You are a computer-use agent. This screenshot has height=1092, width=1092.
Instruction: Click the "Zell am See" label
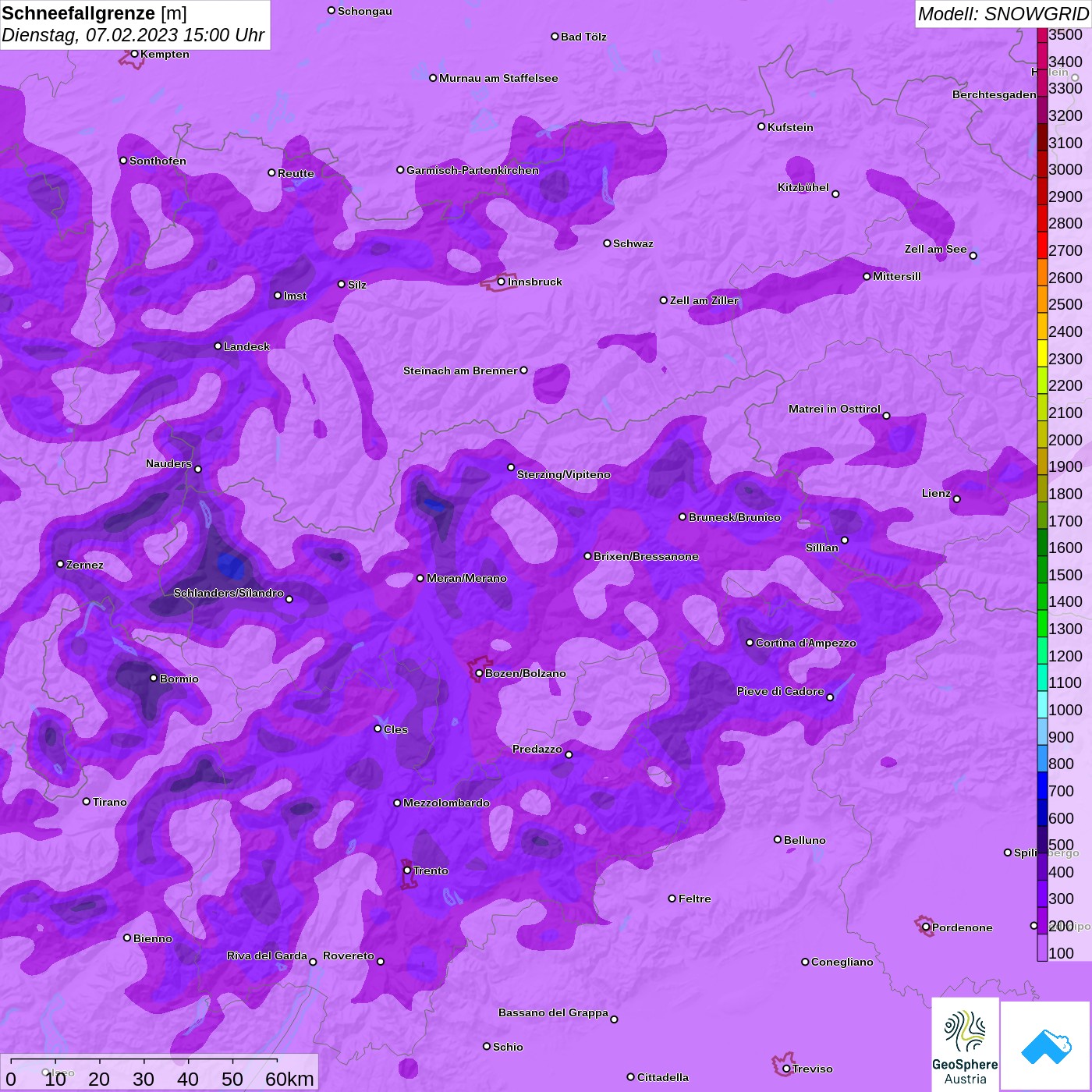tap(935, 249)
